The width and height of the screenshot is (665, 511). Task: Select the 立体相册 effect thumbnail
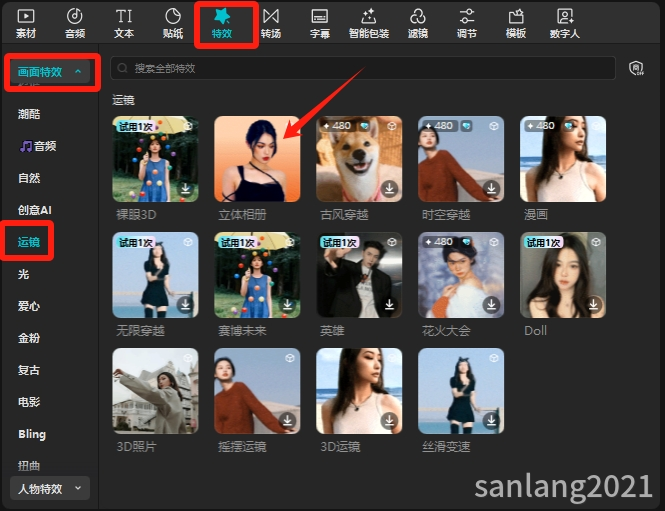(257, 159)
